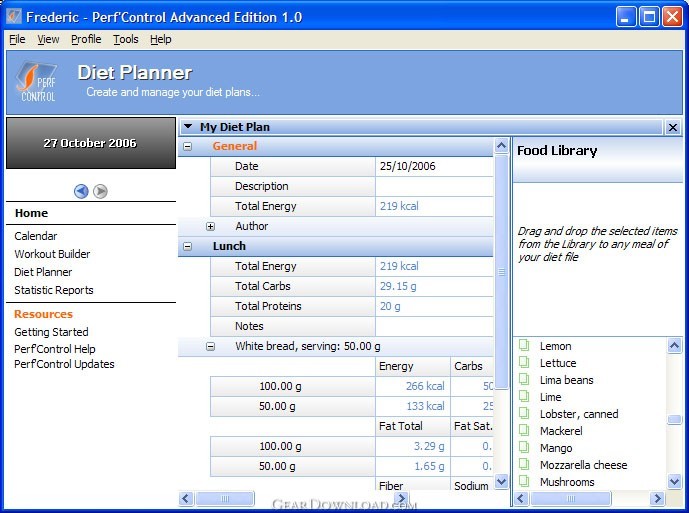689x513 pixels.
Task: Click the application icon in title bar
Action: pyautogui.click(x=14, y=17)
